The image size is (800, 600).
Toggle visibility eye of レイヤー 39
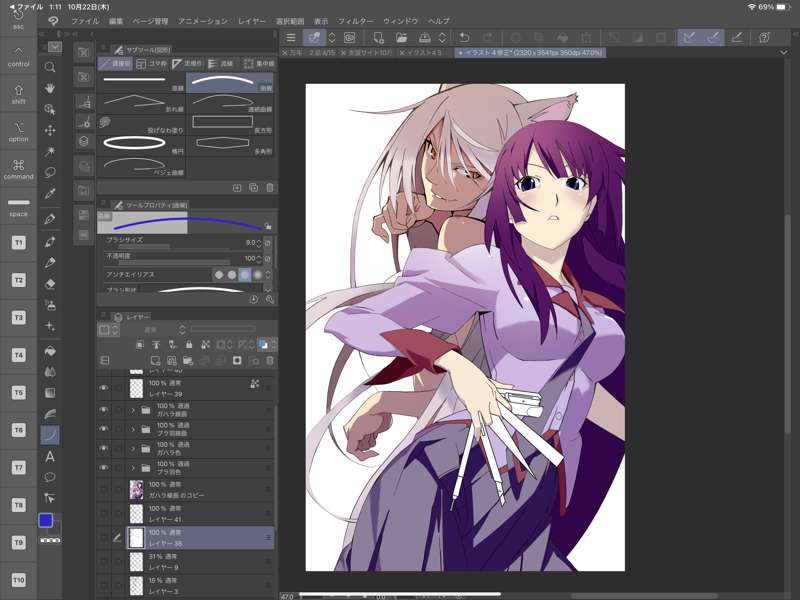click(x=104, y=388)
